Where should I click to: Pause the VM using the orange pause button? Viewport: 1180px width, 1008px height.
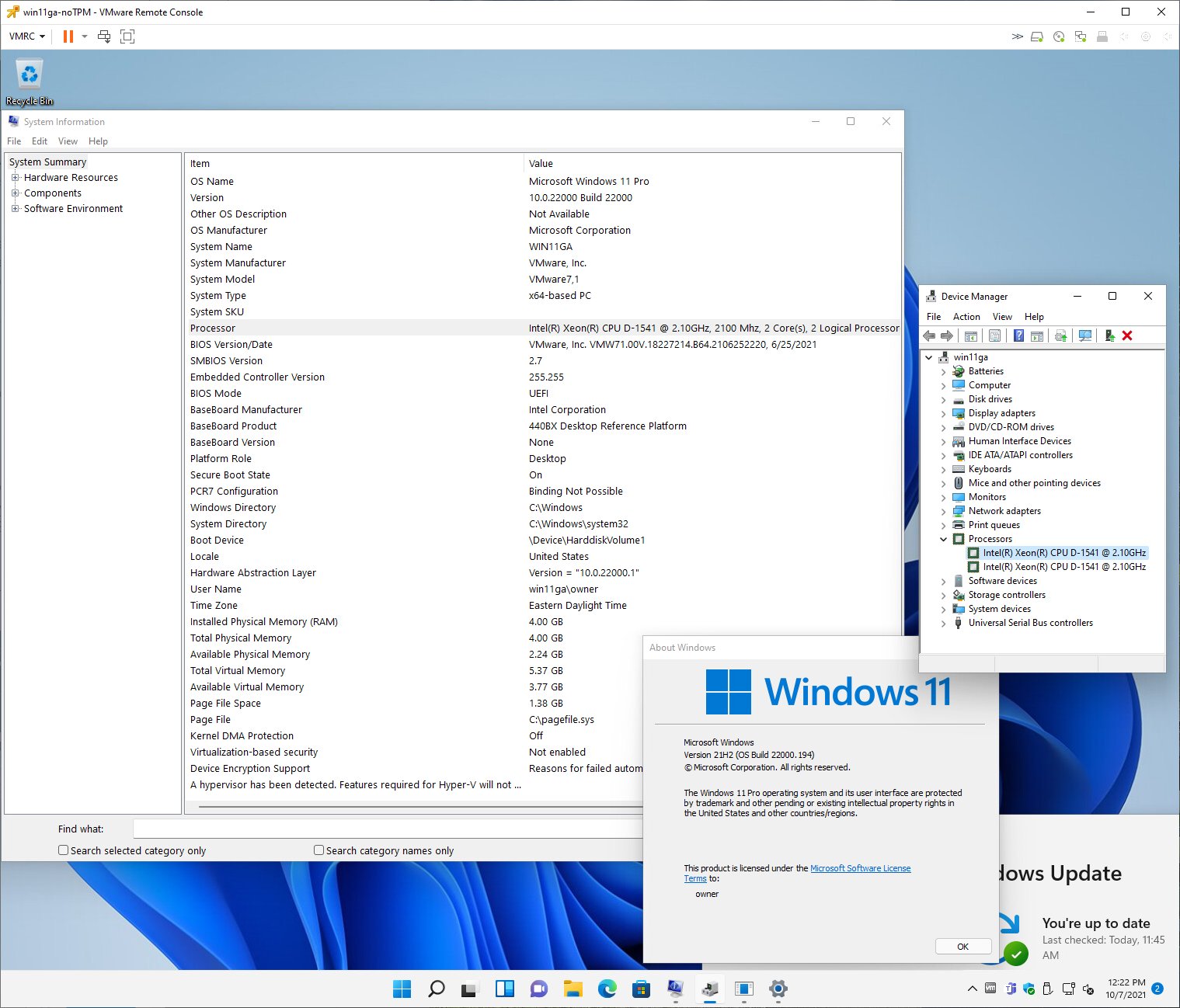(x=68, y=36)
